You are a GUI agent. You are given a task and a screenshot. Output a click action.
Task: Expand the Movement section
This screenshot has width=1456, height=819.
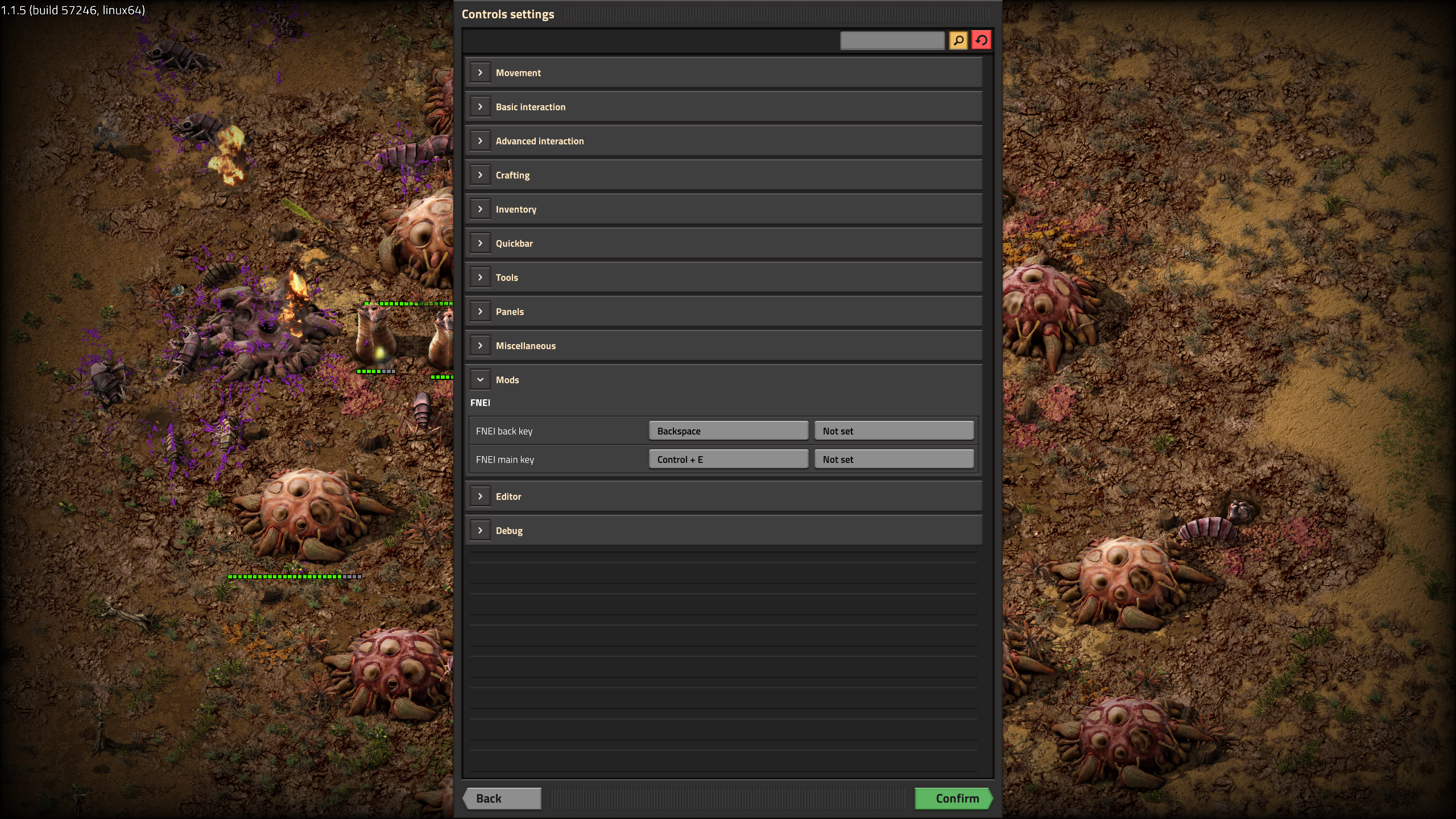[480, 73]
